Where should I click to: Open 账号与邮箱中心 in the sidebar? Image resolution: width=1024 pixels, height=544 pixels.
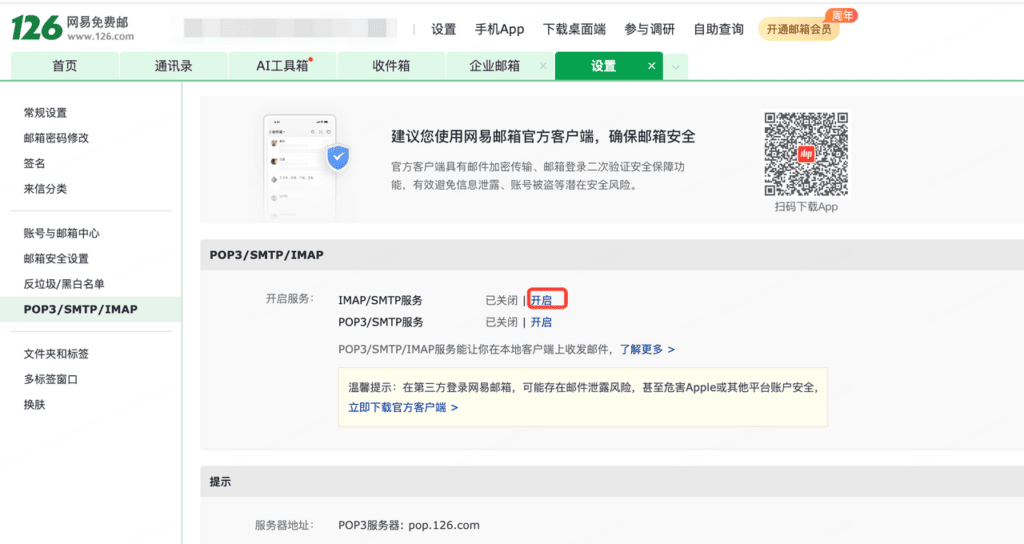click(x=61, y=233)
